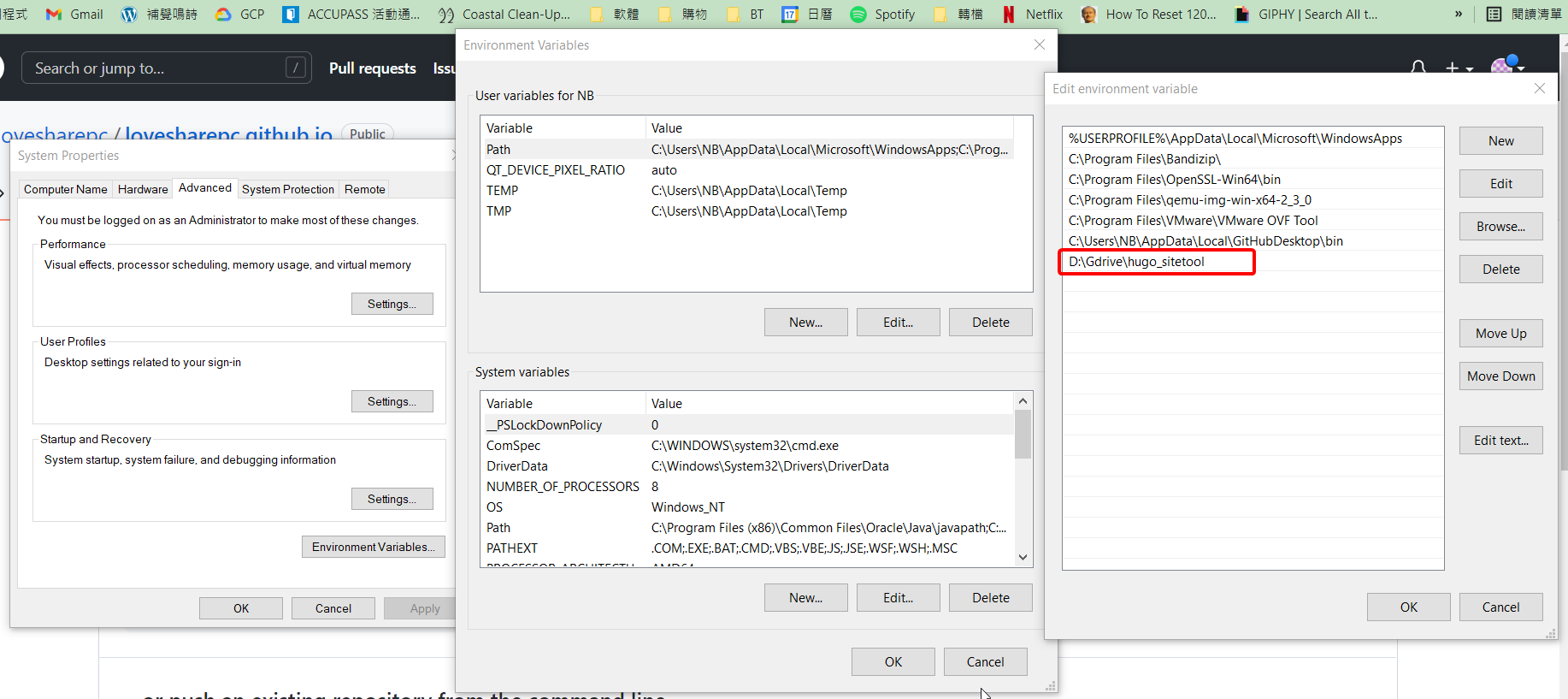Click the GitHub notifications bell icon
This screenshot has height=699, width=1568.
[x=1418, y=68]
